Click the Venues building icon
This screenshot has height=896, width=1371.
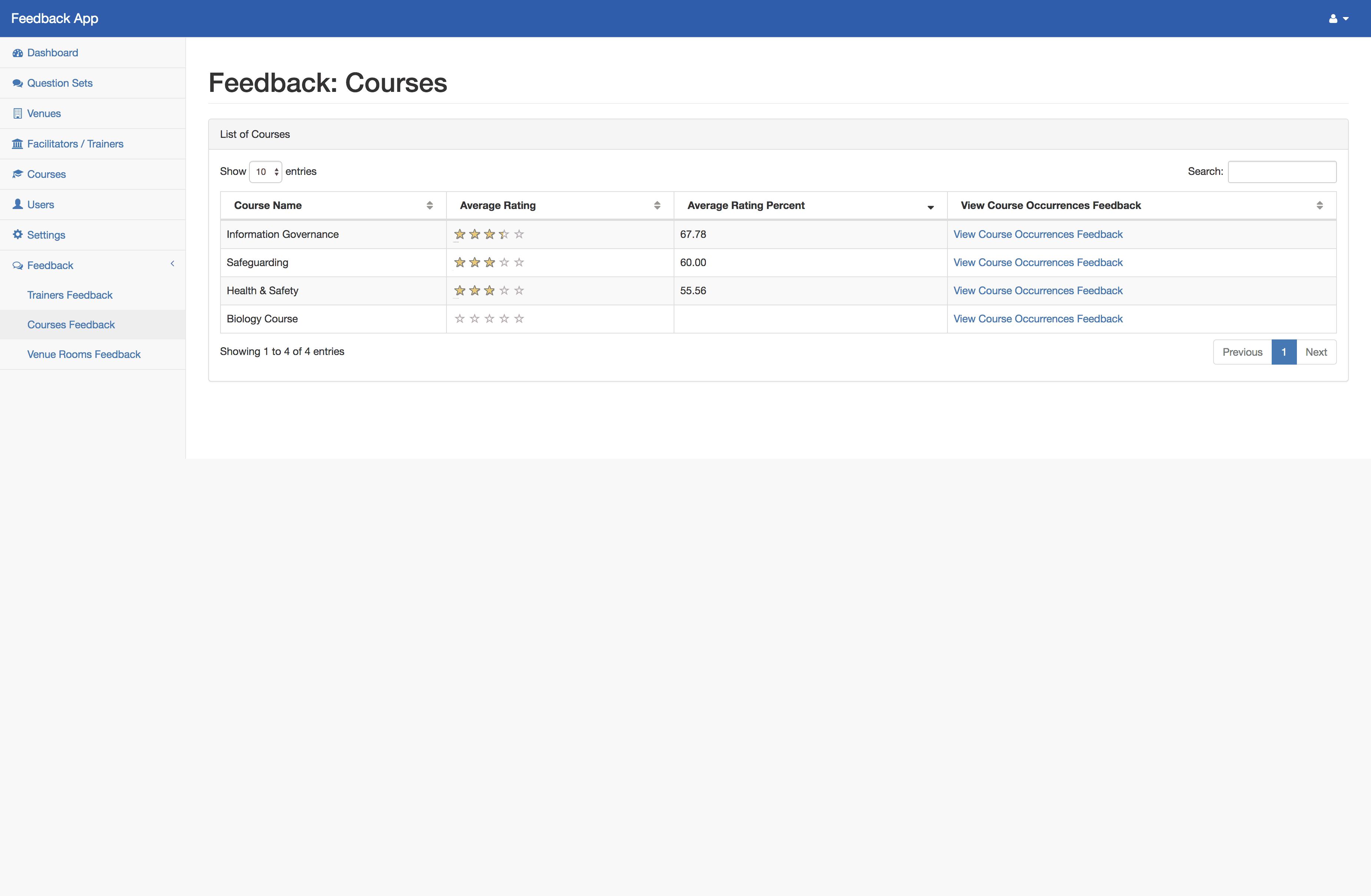pyautogui.click(x=18, y=113)
